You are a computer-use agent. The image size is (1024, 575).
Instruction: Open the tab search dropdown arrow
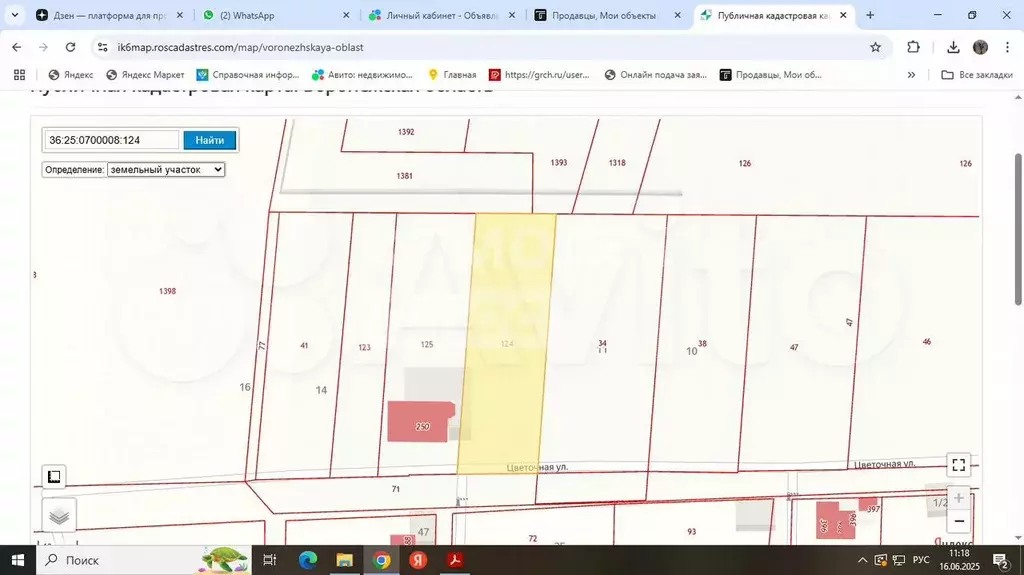point(14,15)
